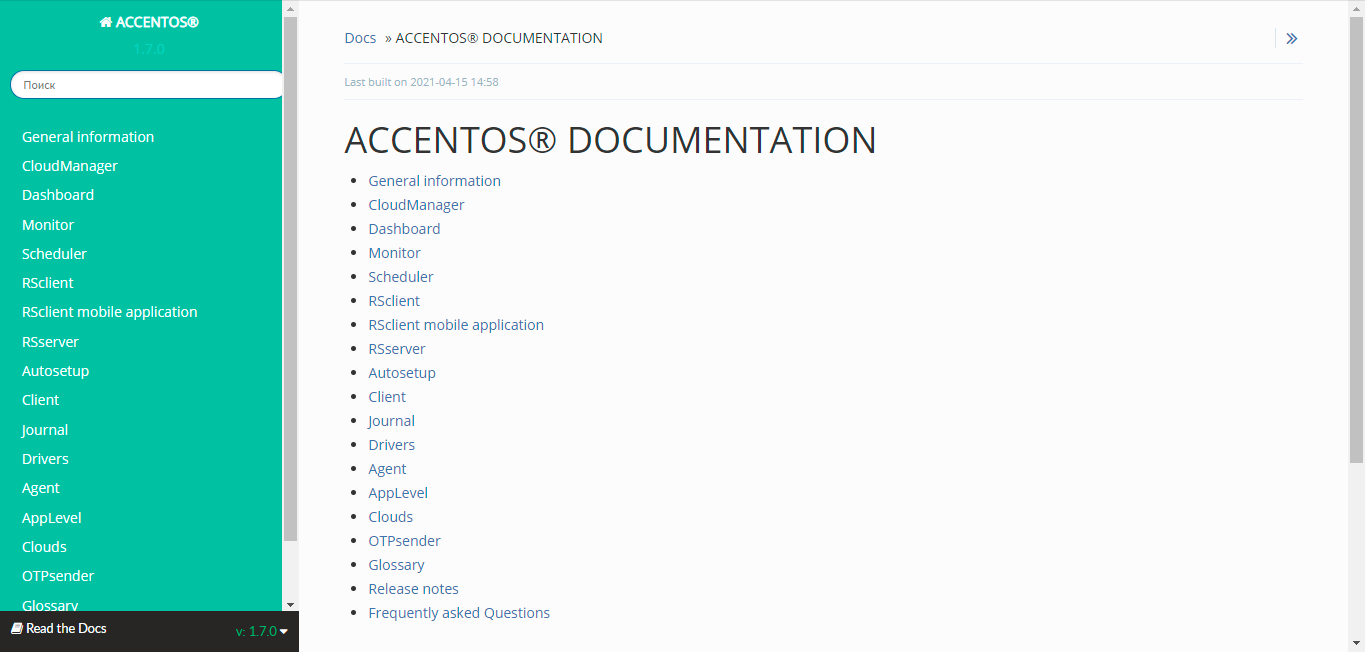Select Monitor in the sidebar menu
This screenshot has height=652, width=1365.
tap(48, 225)
